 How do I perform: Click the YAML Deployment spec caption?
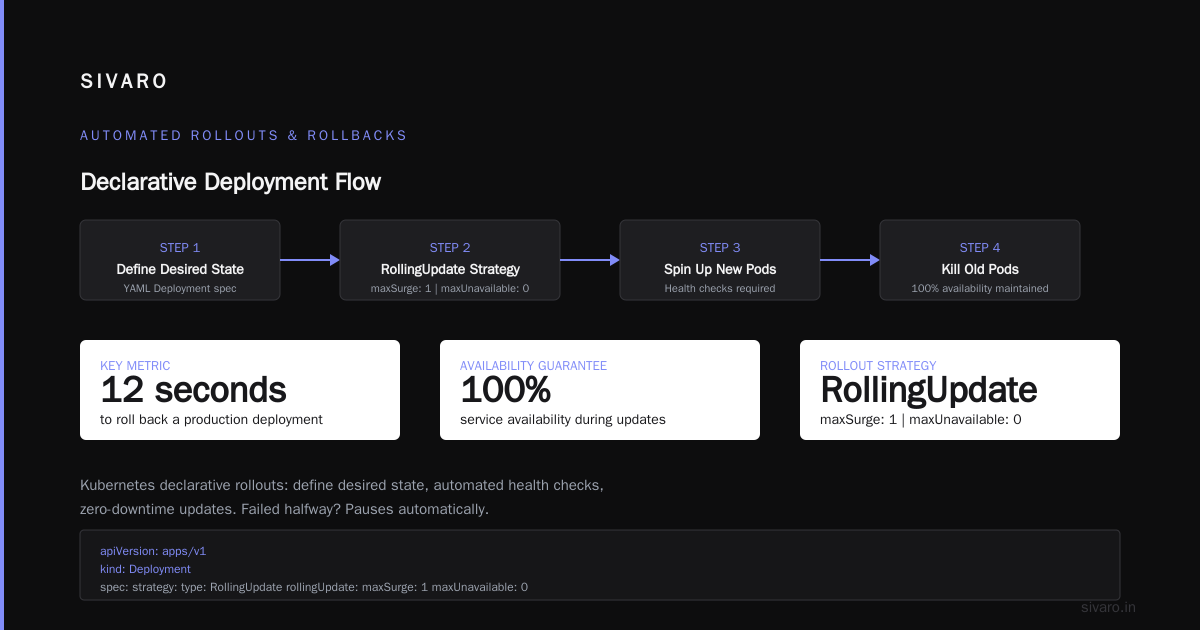point(180,289)
